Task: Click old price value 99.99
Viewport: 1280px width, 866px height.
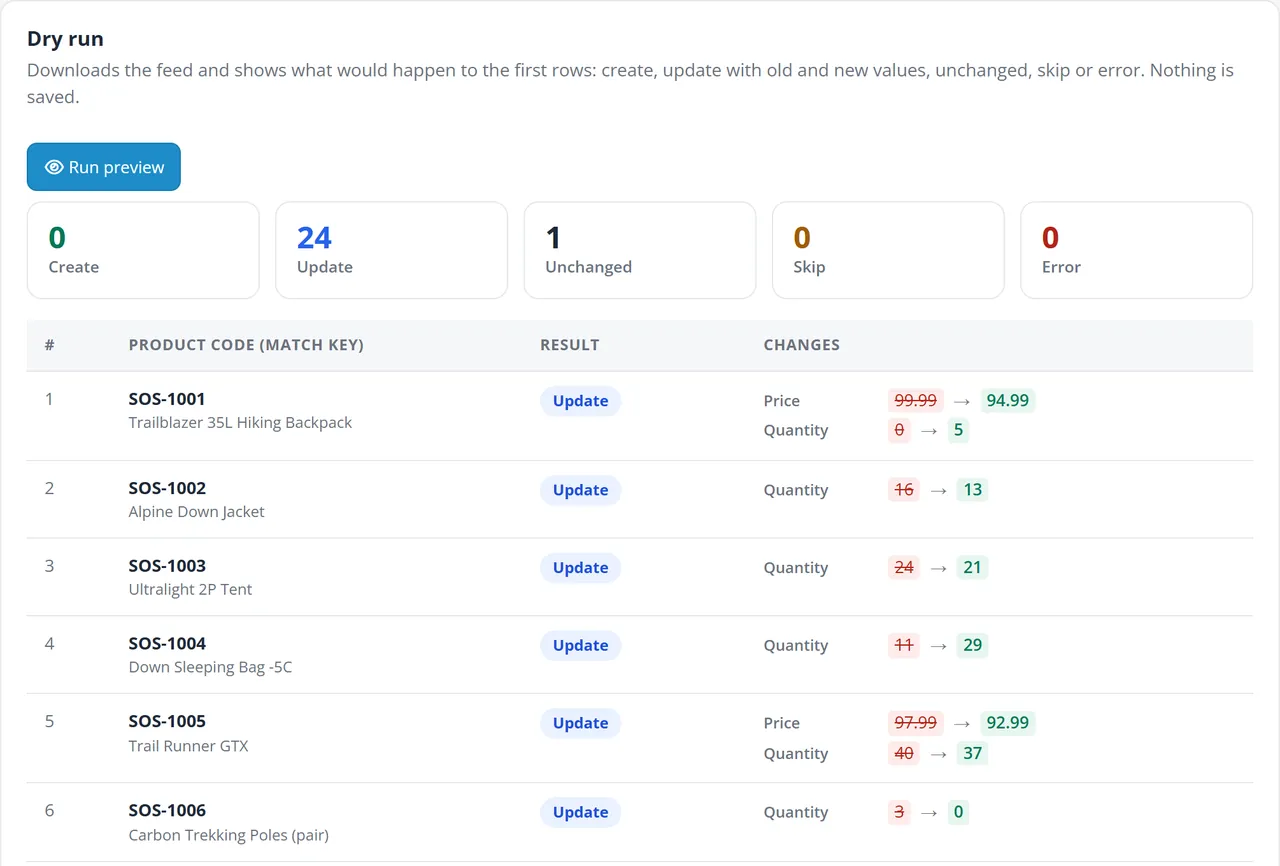Action: (916, 401)
